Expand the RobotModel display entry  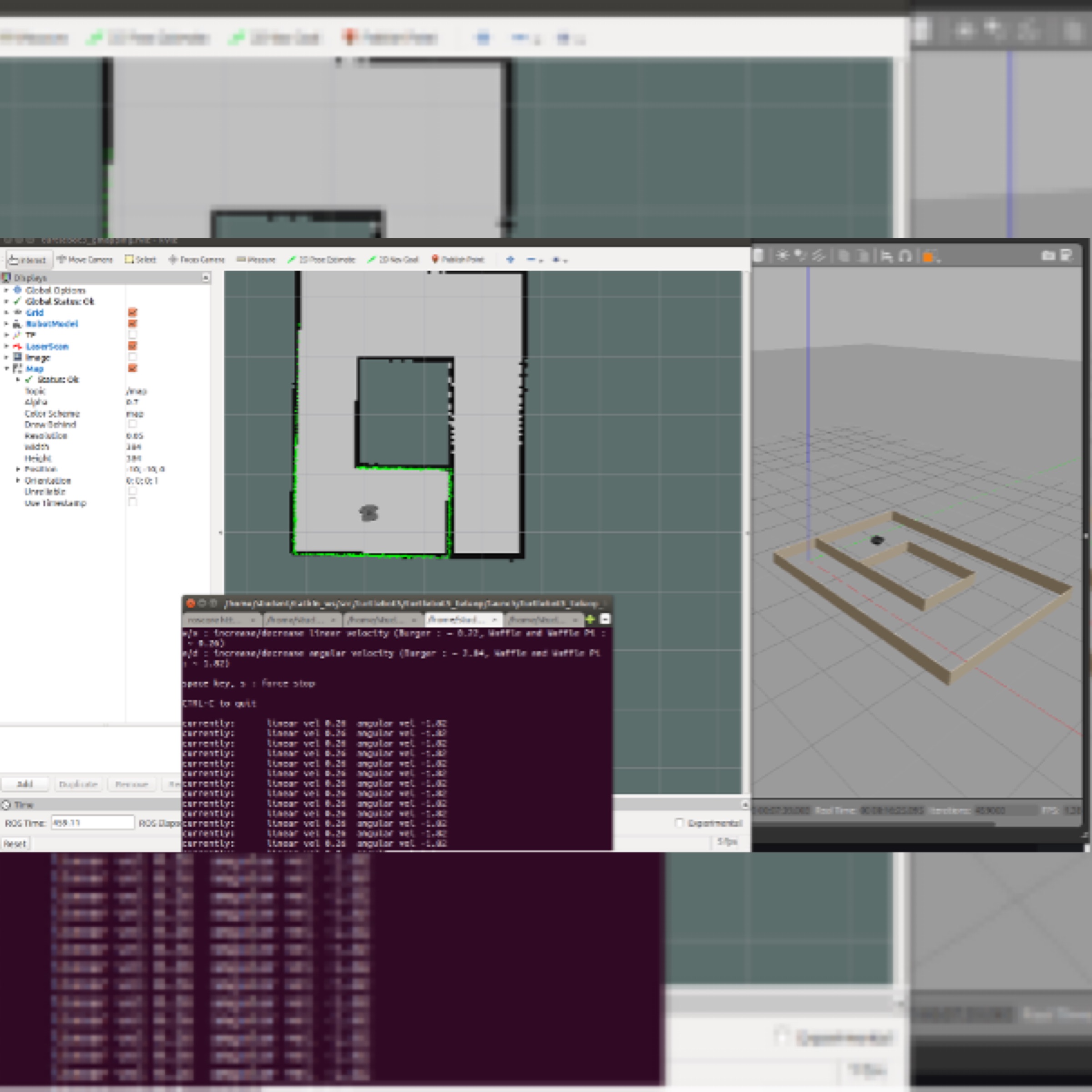point(6,324)
